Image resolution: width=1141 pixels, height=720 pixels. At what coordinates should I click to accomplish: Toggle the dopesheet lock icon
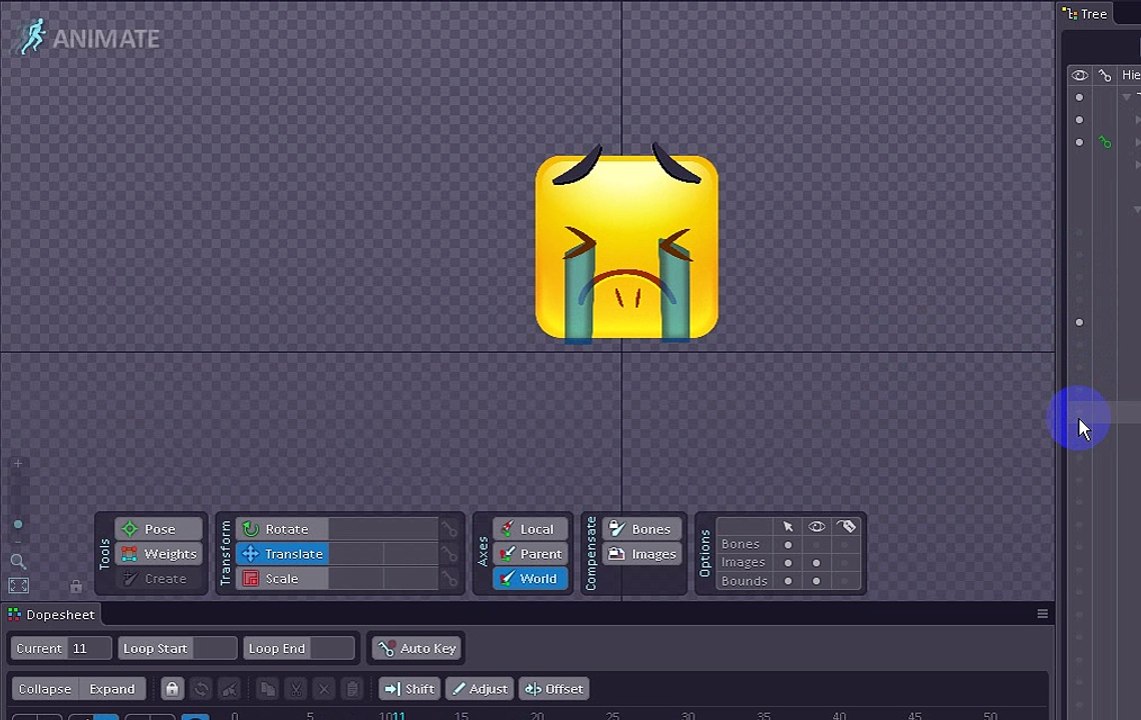[172, 689]
